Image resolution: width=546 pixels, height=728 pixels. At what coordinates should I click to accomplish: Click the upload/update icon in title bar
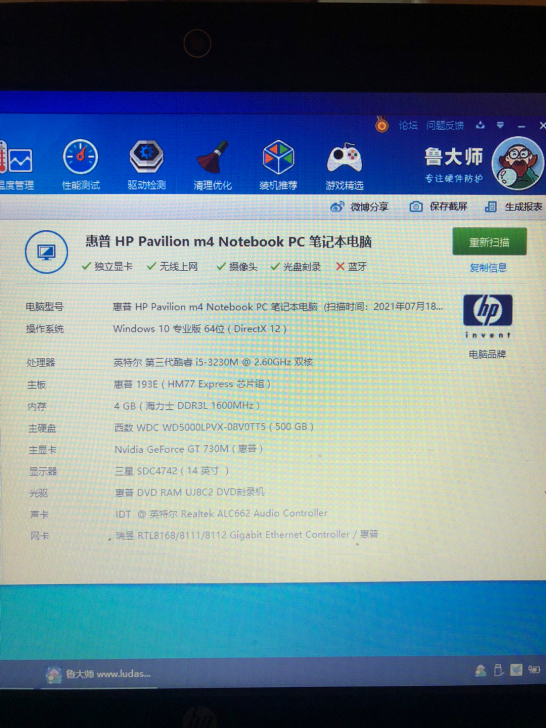tap(480, 125)
